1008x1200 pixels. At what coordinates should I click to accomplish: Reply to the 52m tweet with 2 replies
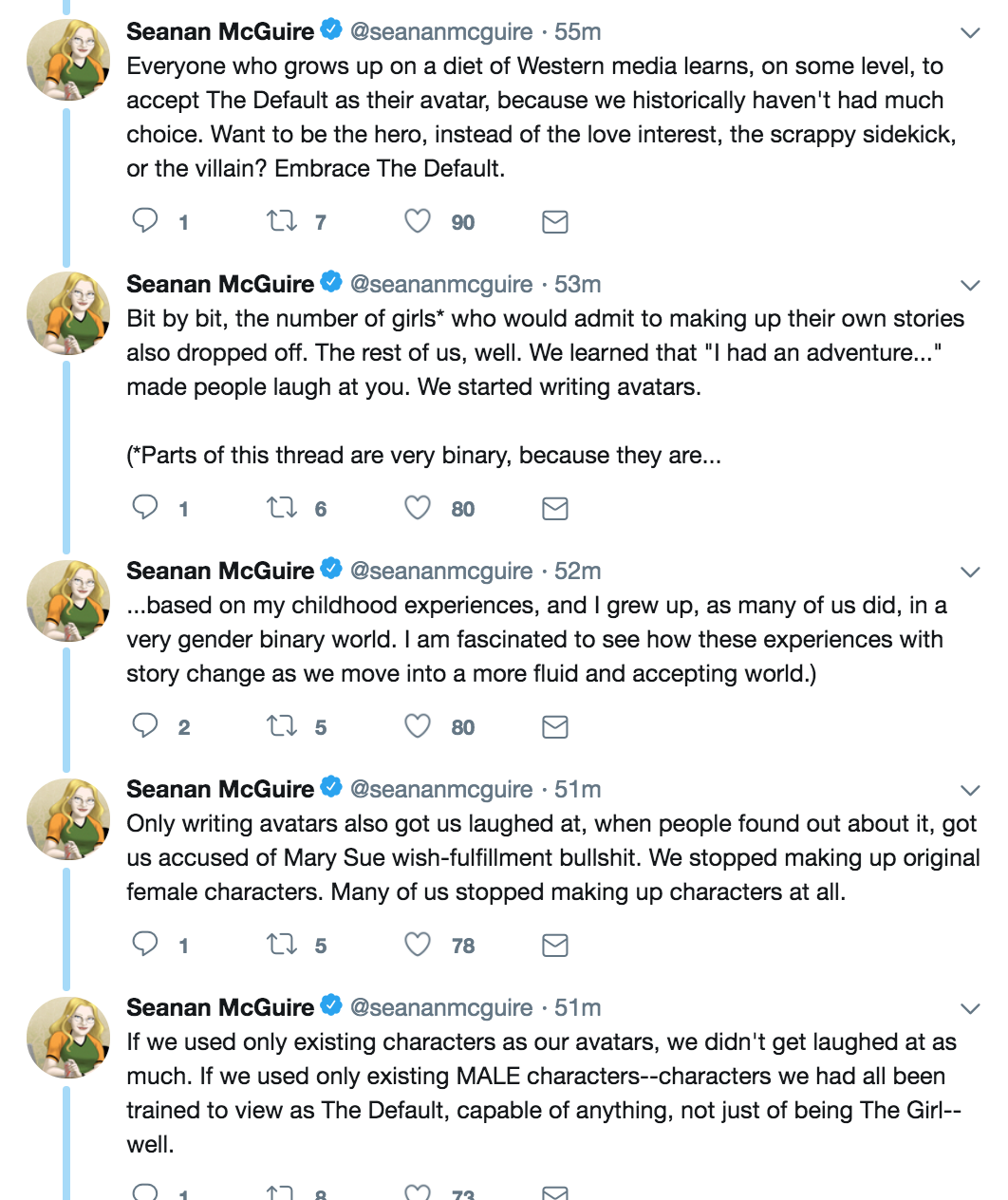click(x=145, y=726)
